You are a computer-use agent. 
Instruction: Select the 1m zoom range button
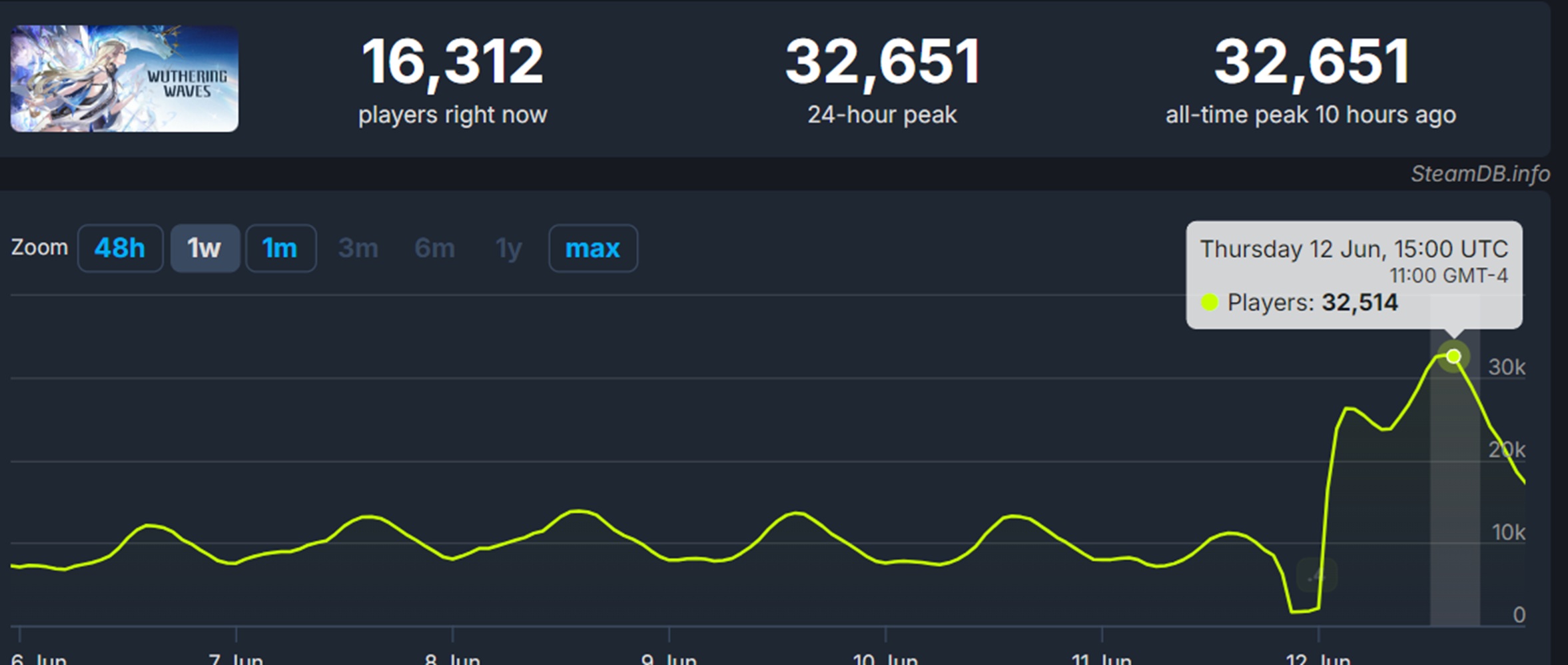point(280,249)
